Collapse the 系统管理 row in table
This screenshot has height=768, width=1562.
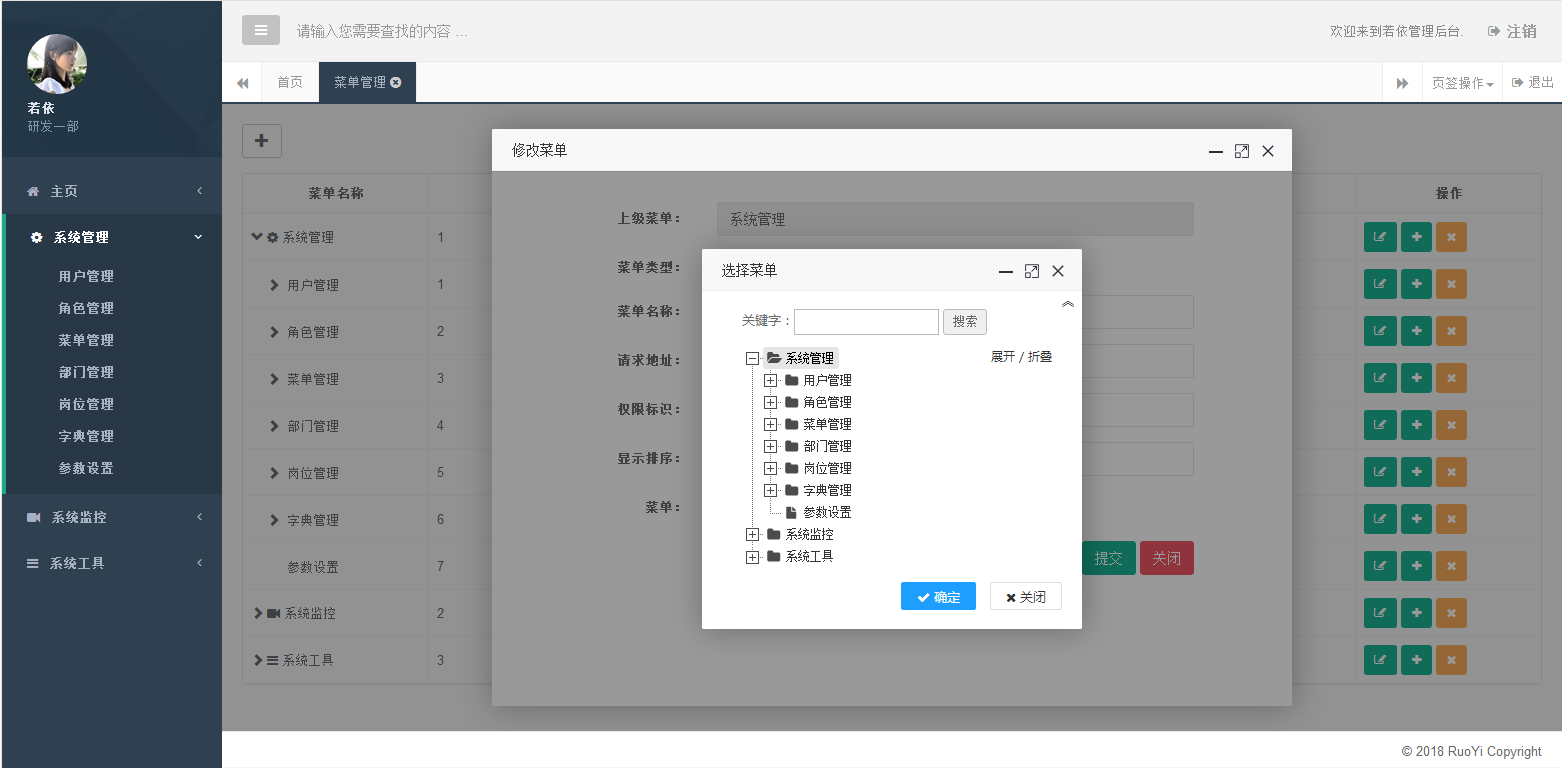[x=257, y=237]
